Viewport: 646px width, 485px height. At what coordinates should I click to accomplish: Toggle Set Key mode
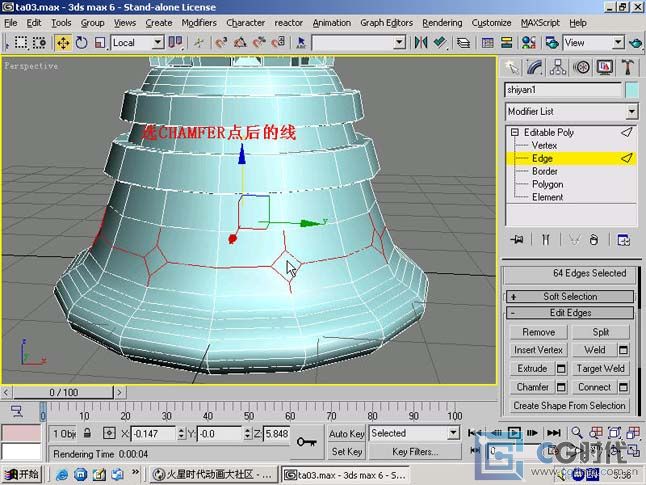(346, 452)
